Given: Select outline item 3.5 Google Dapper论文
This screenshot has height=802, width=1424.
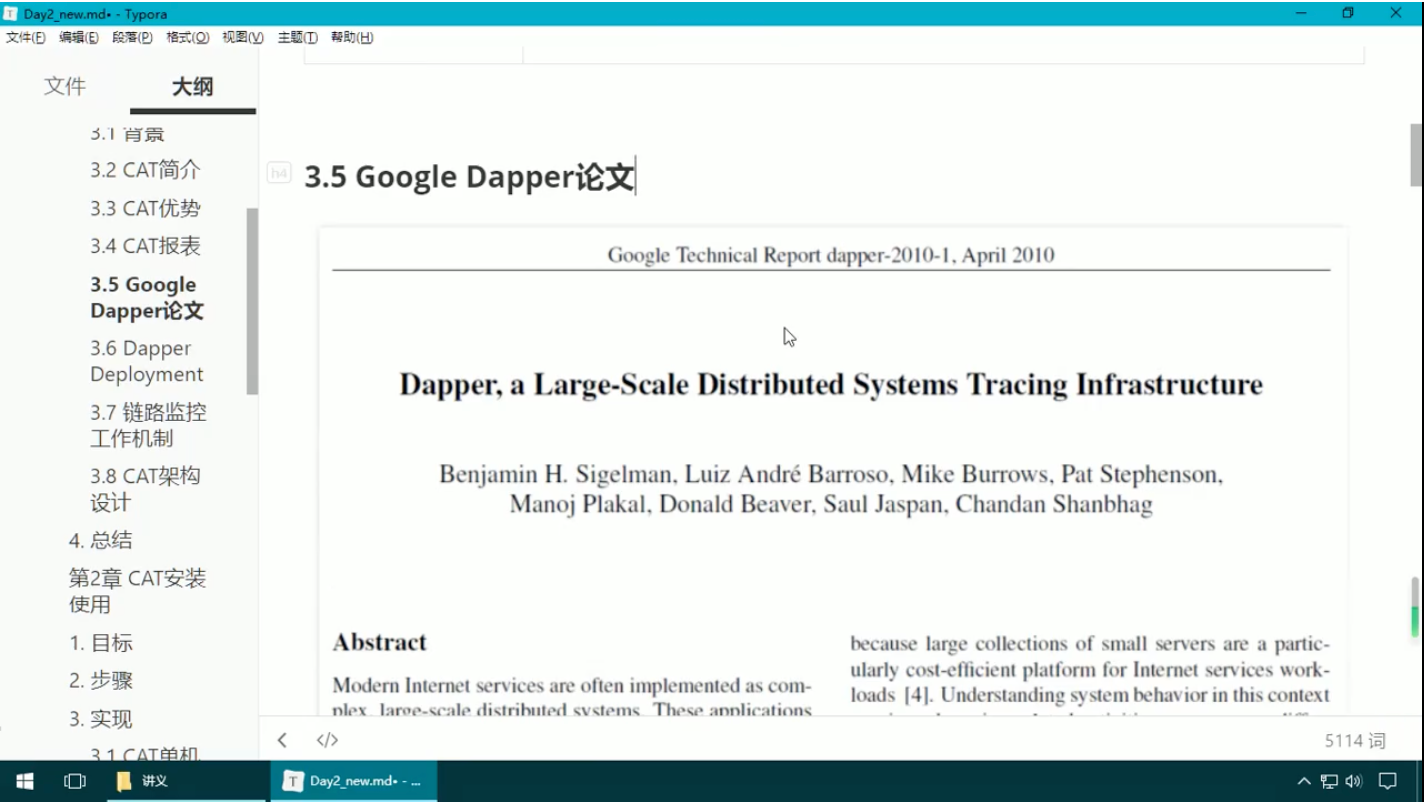Looking at the screenshot, I should point(147,298).
